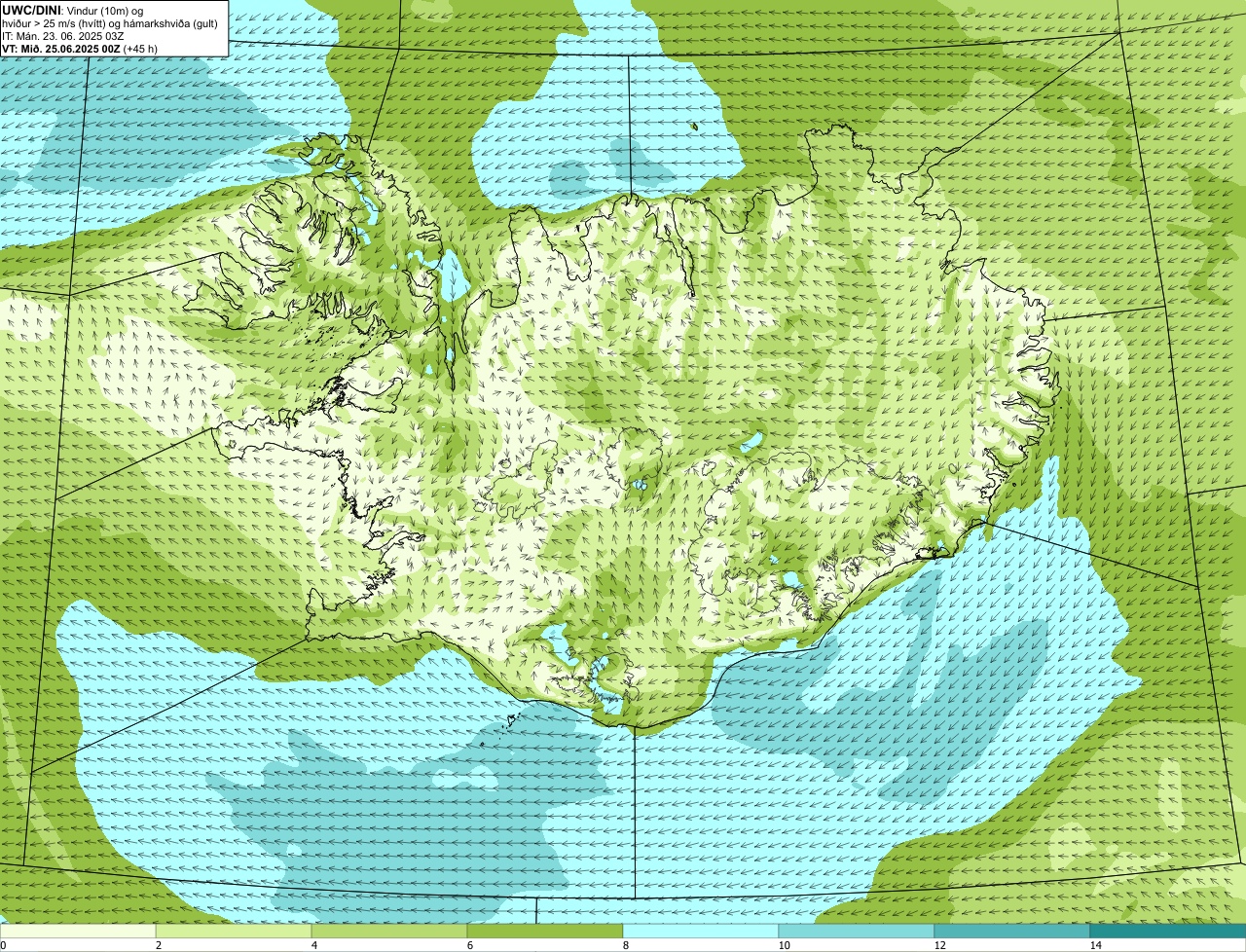Choose the 12–14 medium teal legend segment
This screenshot has height=952, width=1246.
tap(1012, 931)
